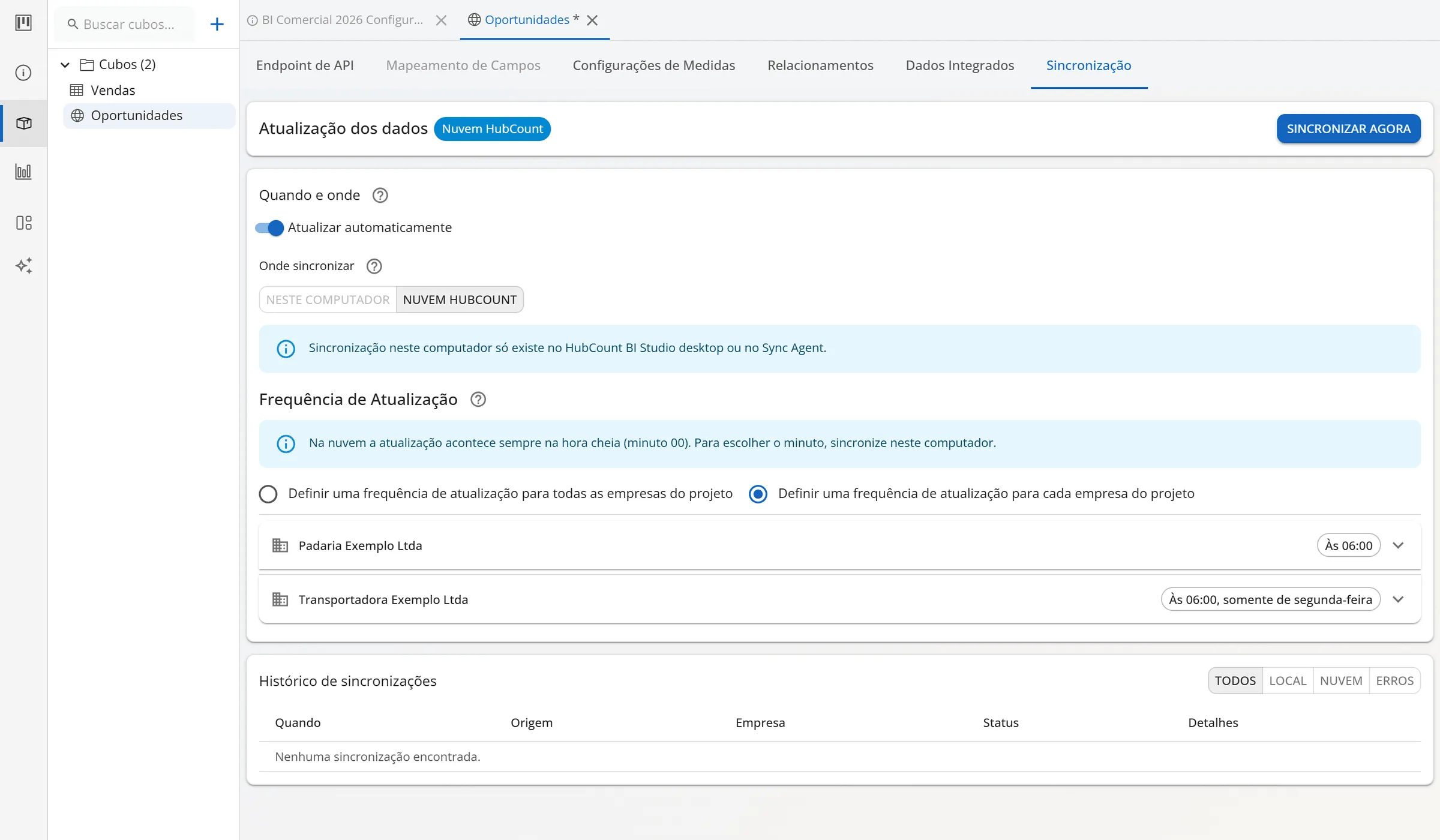The height and width of the screenshot is (840, 1440).
Task: Click Nenhuma sincronização encontrada text
Action: coord(377,757)
